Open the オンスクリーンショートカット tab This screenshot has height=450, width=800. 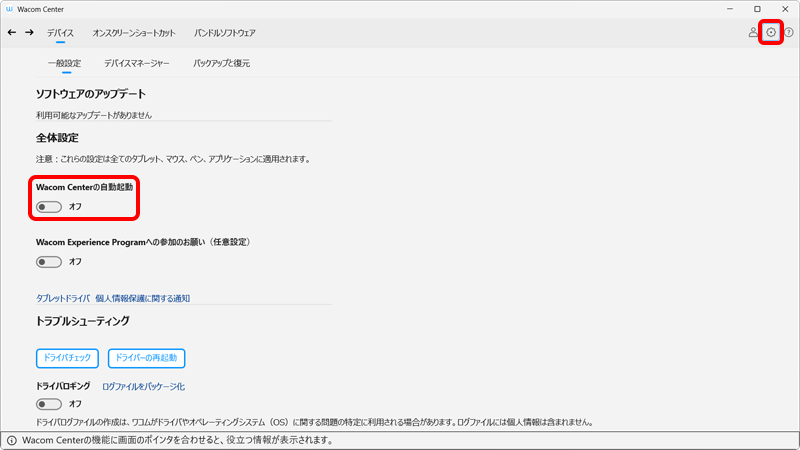[x=134, y=33]
